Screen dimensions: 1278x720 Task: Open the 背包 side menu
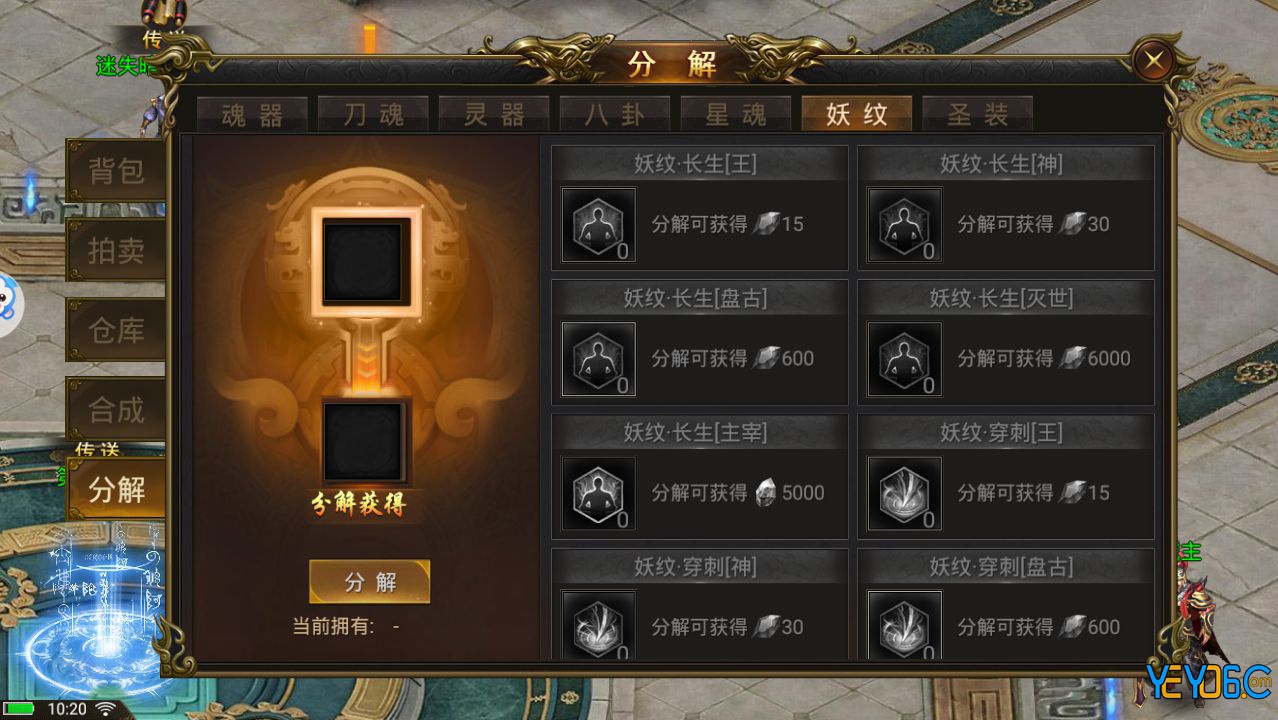click(116, 171)
